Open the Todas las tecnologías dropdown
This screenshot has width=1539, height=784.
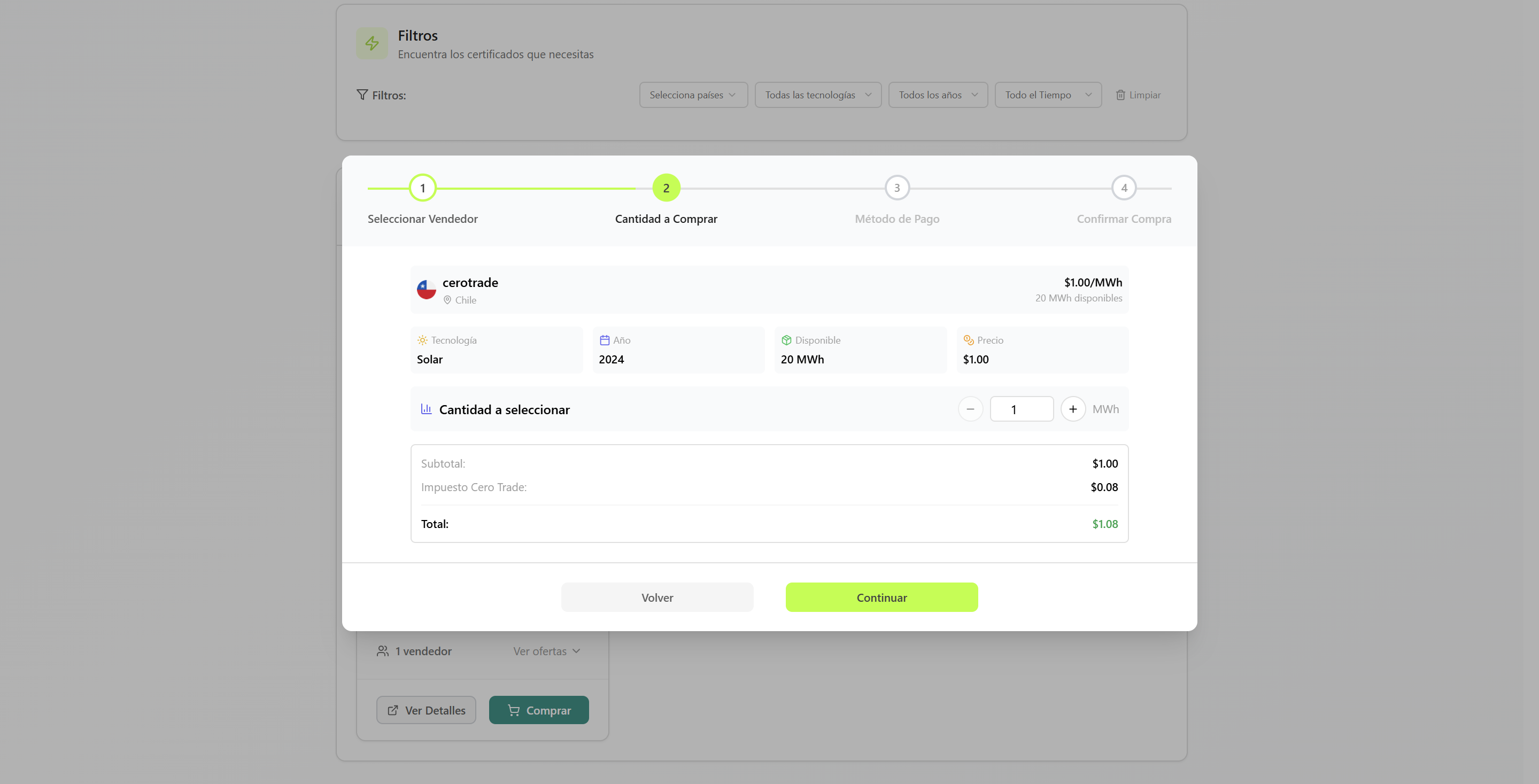[817, 95]
